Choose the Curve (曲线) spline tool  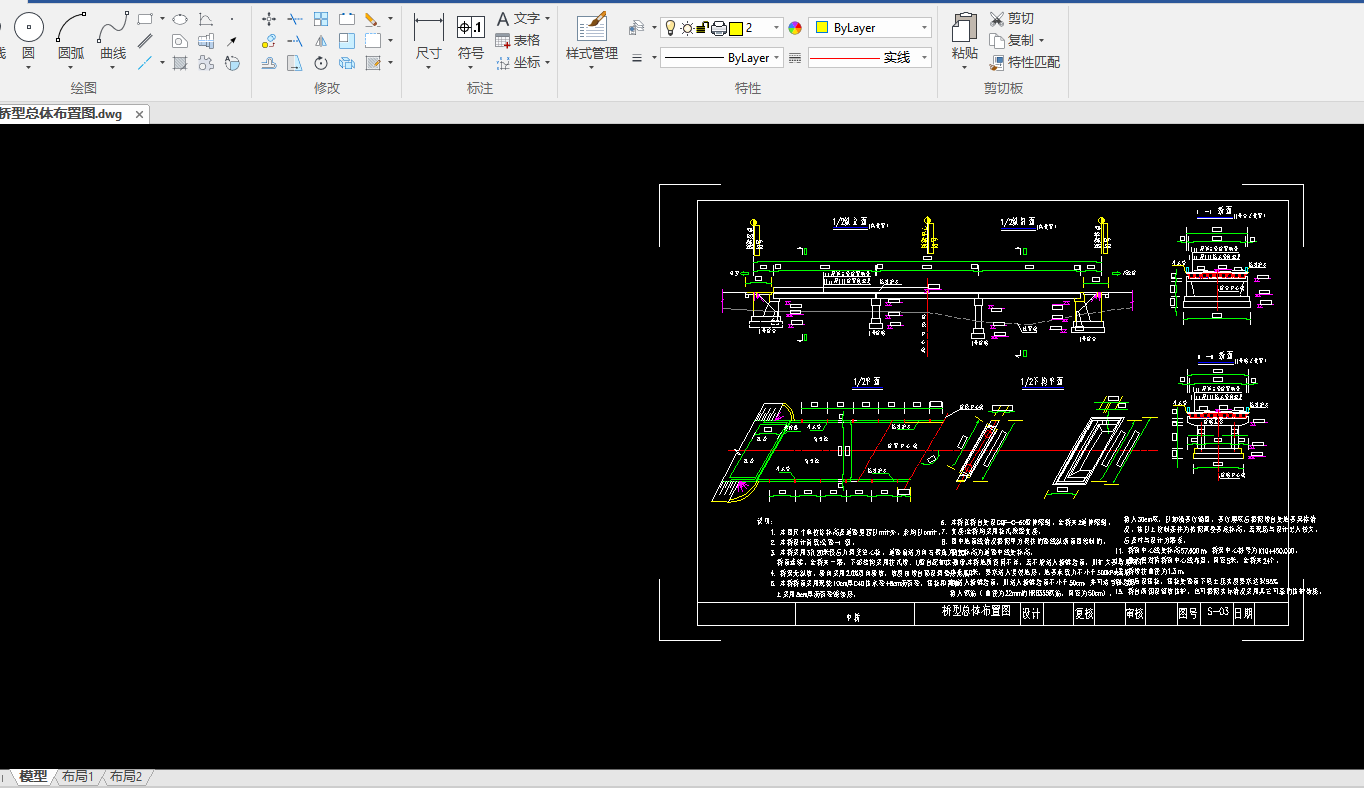113,29
